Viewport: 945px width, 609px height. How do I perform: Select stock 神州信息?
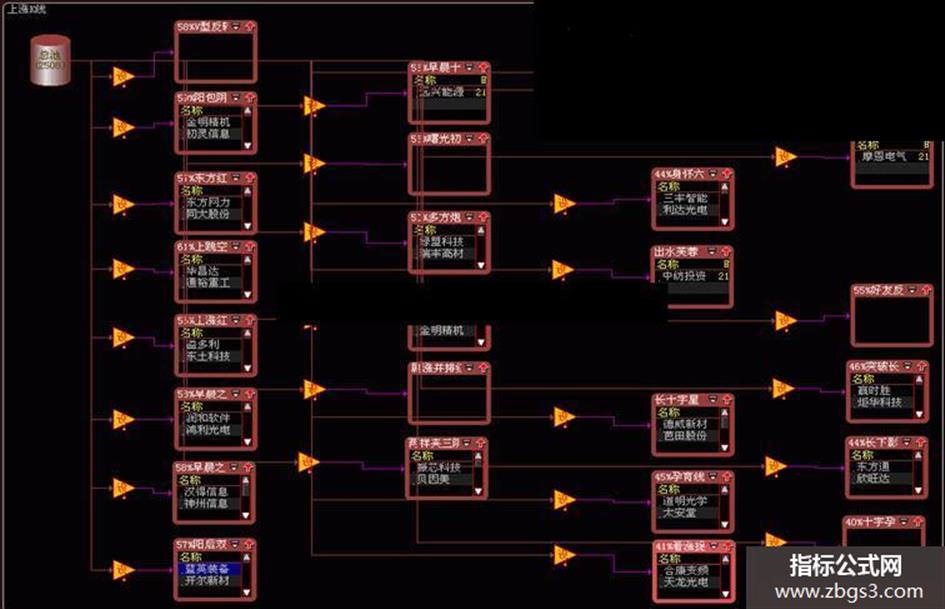pos(206,503)
